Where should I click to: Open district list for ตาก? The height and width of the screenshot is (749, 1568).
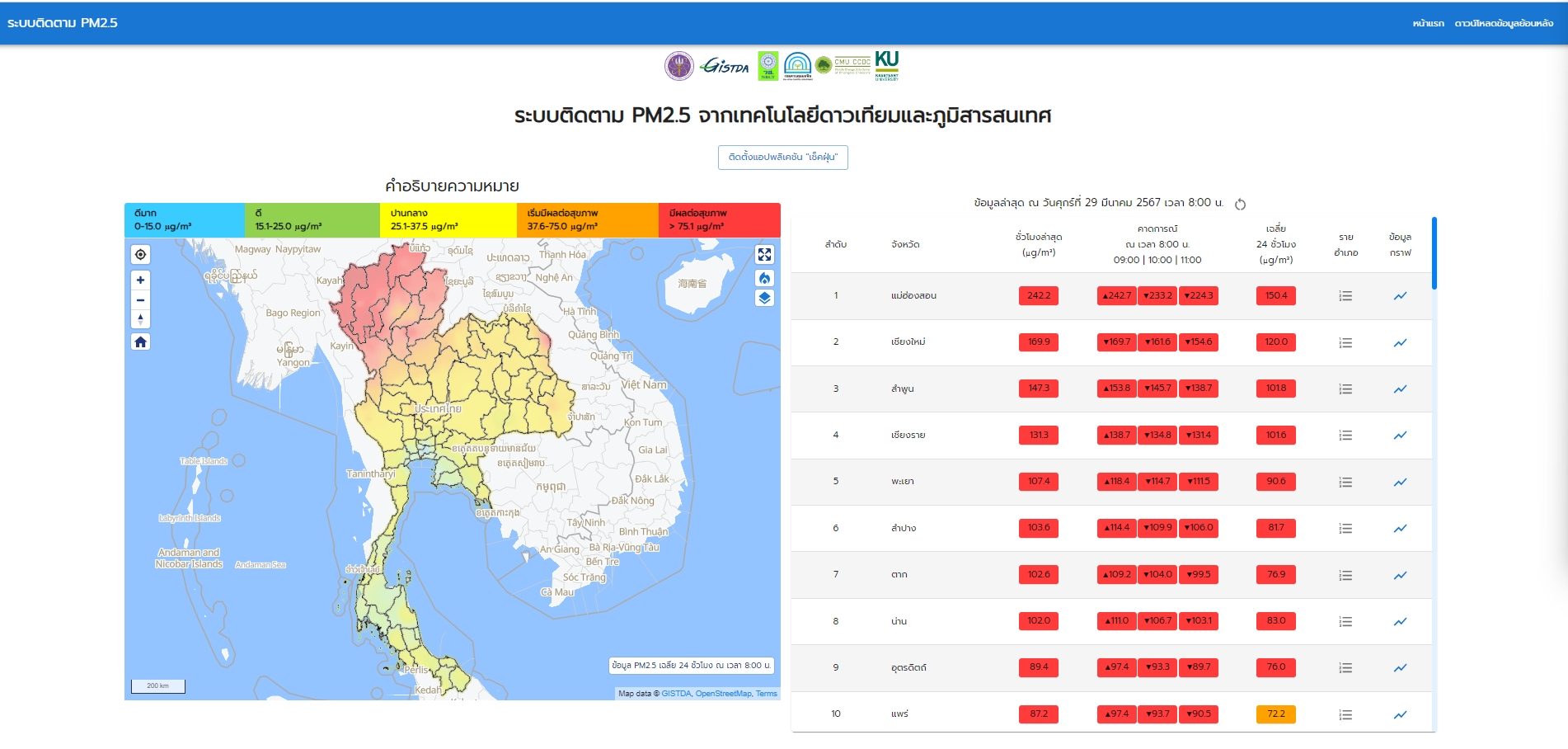point(1345,575)
